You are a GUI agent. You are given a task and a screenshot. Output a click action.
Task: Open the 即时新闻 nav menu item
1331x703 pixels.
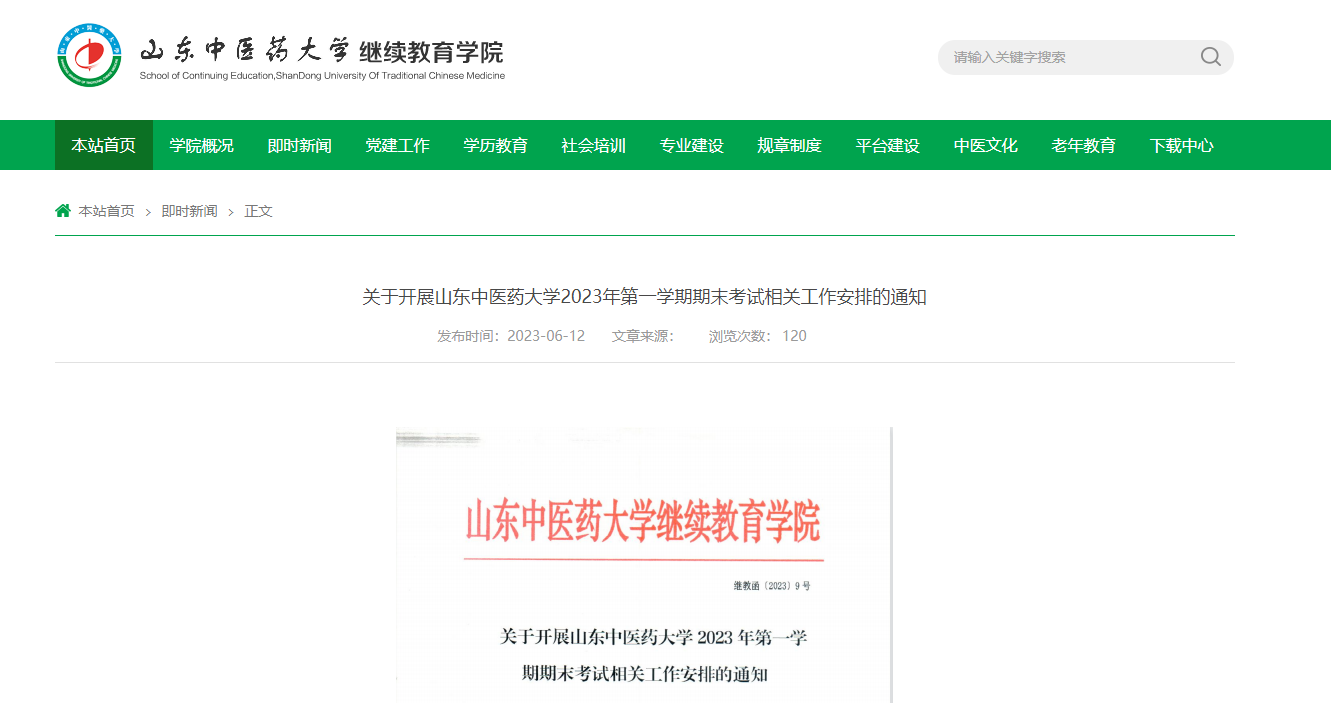pos(300,145)
